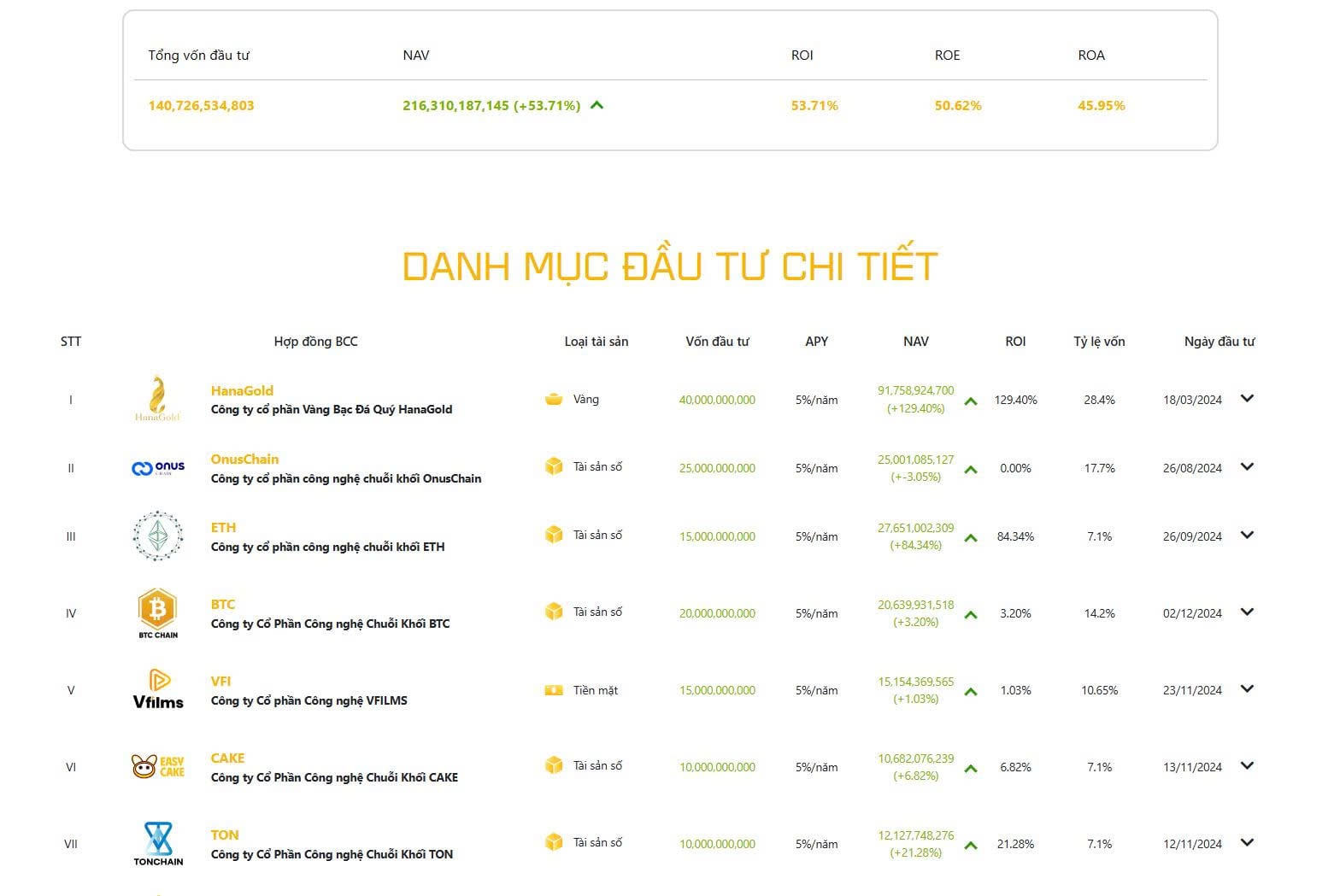The width and height of the screenshot is (1340, 896).
Task: Click the NAV column header
Action: pos(915,342)
